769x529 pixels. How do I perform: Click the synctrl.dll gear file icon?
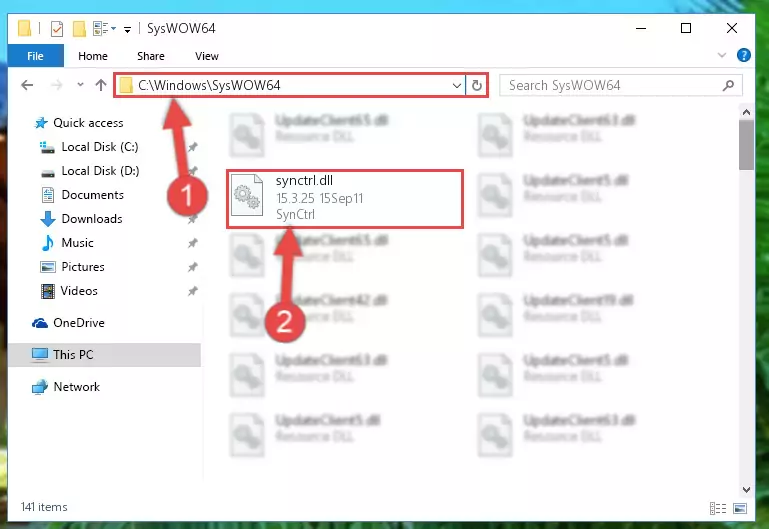click(x=247, y=195)
